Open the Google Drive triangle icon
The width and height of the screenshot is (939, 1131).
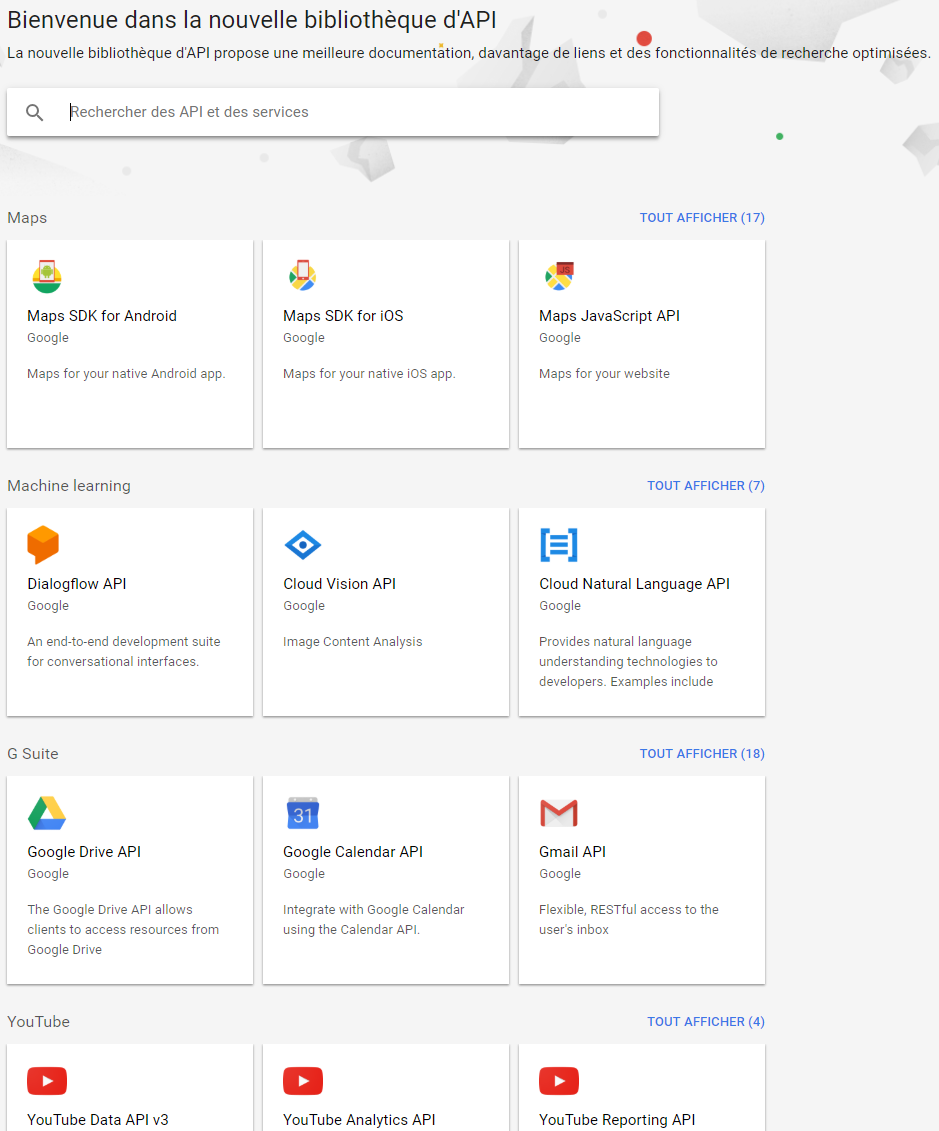(46, 813)
